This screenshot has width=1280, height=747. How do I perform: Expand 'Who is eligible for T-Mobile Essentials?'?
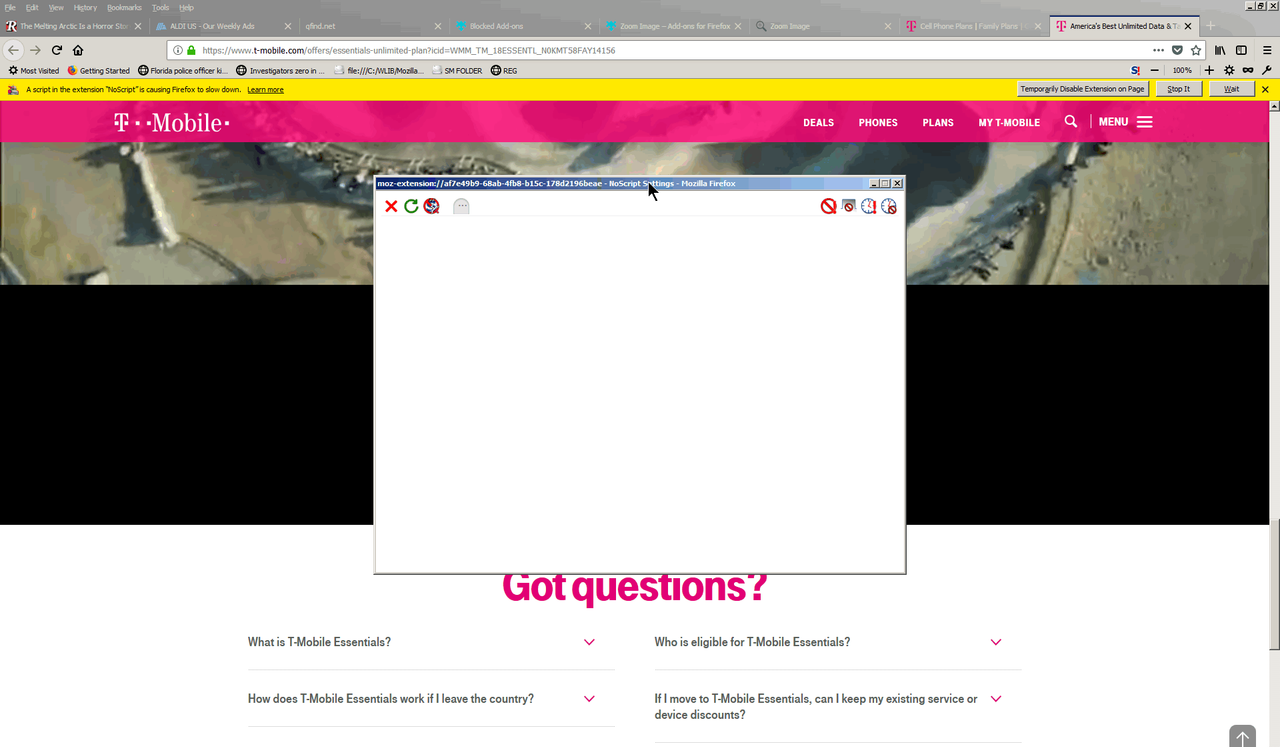(x=838, y=642)
